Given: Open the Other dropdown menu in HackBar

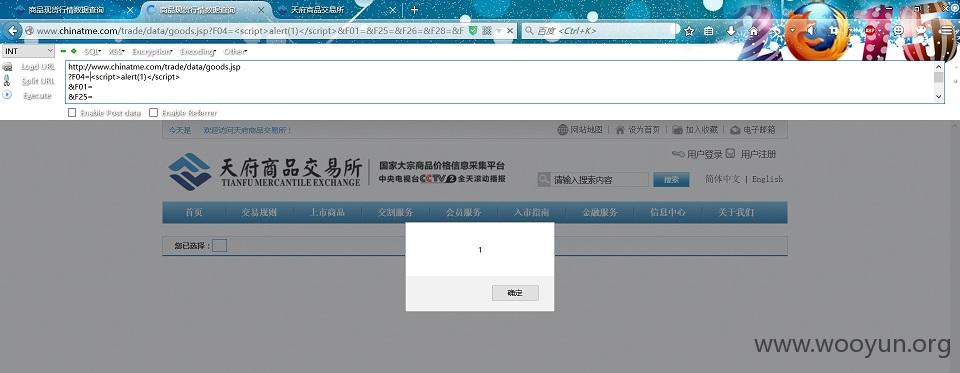Looking at the screenshot, I should coord(235,51).
